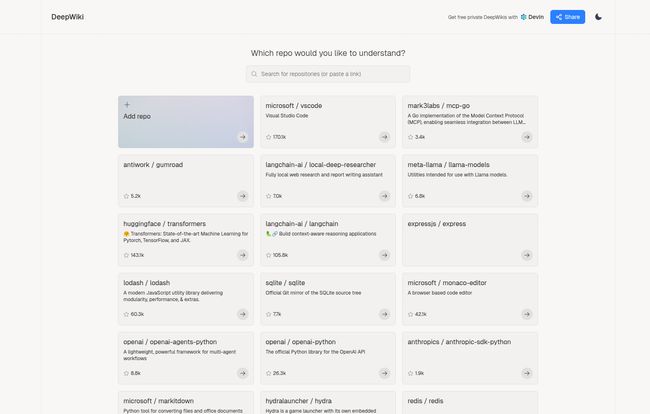Click the star icon on the transformers card
The image size is (650, 414).
coord(126,255)
